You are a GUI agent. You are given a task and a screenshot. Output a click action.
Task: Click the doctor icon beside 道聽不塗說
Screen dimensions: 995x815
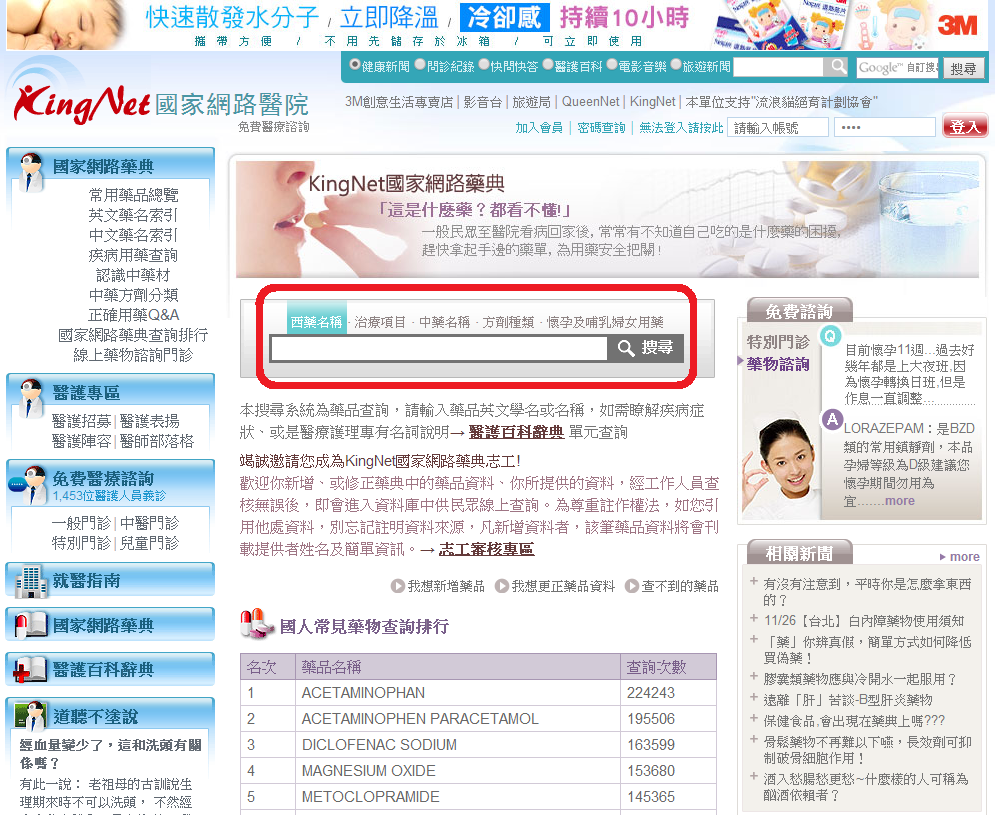point(30,716)
